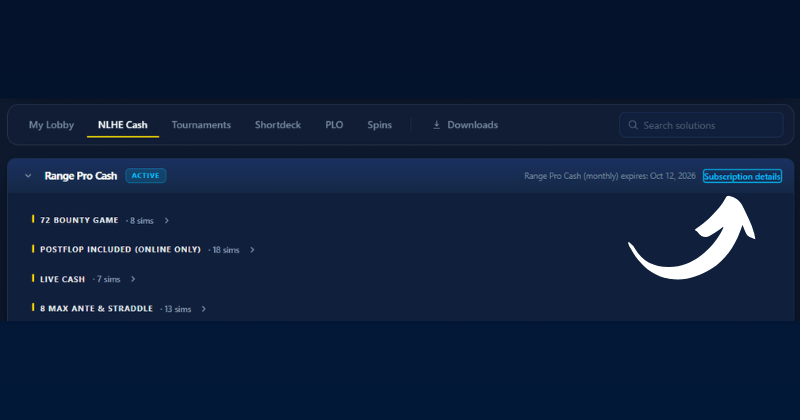Viewport: 800px width, 420px height.
Task: Collapse the Range Pro Cash section
Action: click(x=28, y=176)
